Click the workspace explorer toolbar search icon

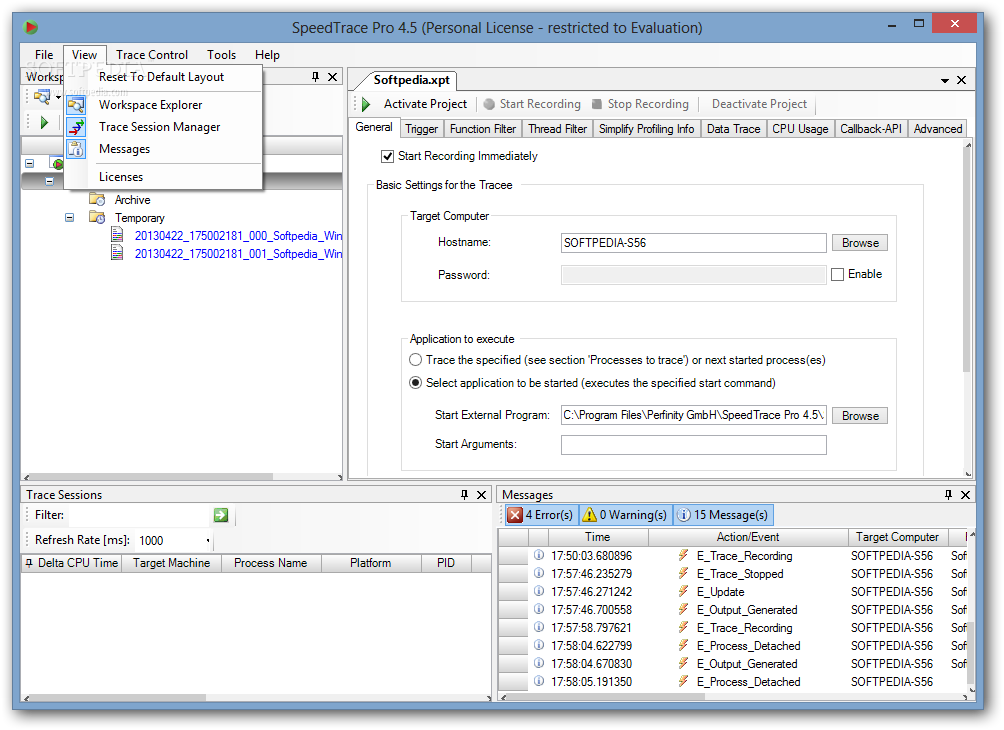(42, 97)
